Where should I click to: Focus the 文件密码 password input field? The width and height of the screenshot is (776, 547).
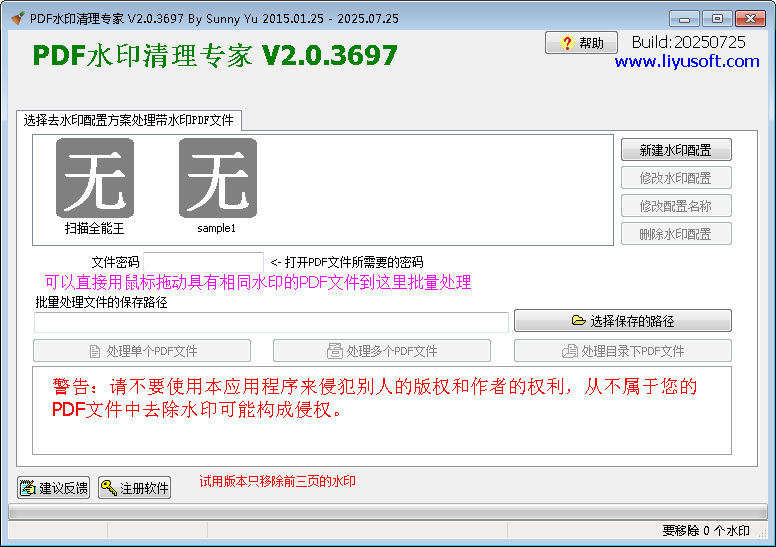tap(203, 262)
